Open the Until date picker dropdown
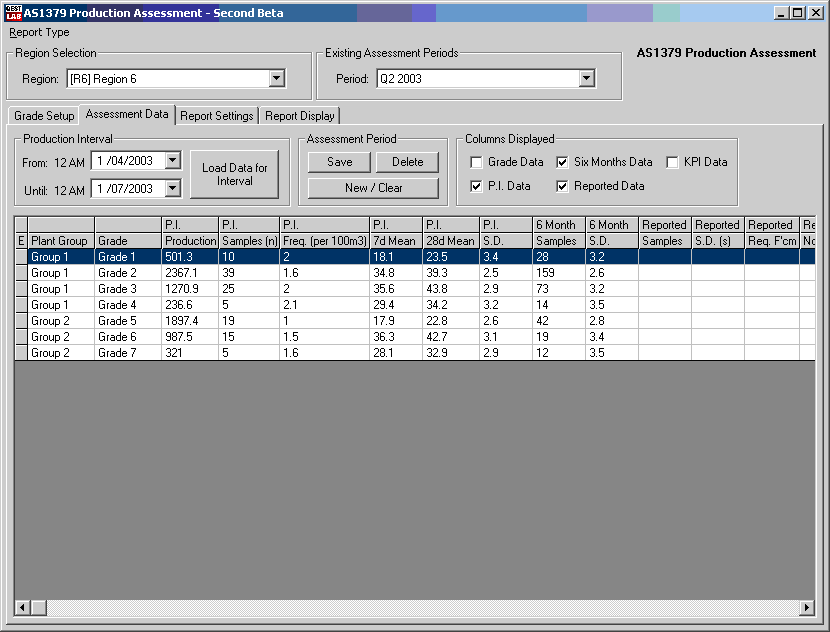This screenshot has width=830, height=632. point(173,188)
